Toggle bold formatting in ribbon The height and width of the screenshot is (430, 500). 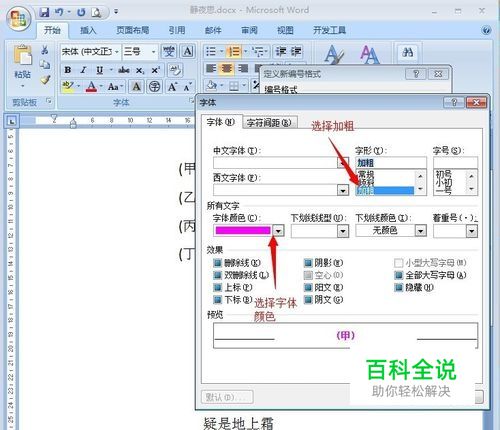click(68, 70)
